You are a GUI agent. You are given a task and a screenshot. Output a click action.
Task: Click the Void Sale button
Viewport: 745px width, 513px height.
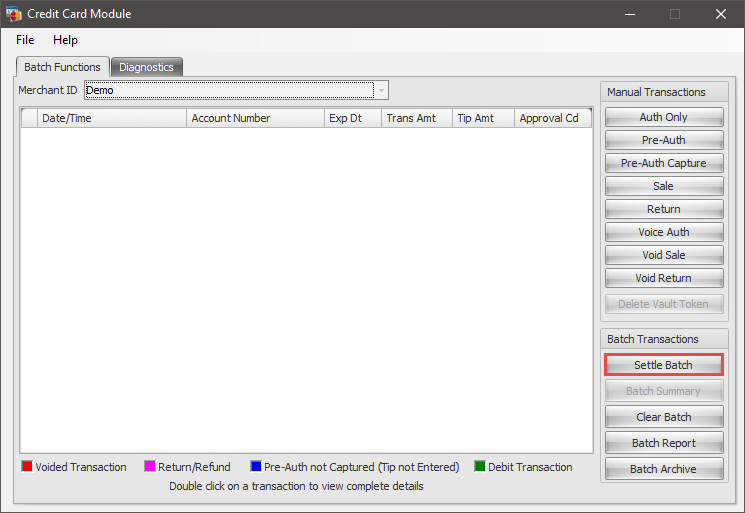664,255
